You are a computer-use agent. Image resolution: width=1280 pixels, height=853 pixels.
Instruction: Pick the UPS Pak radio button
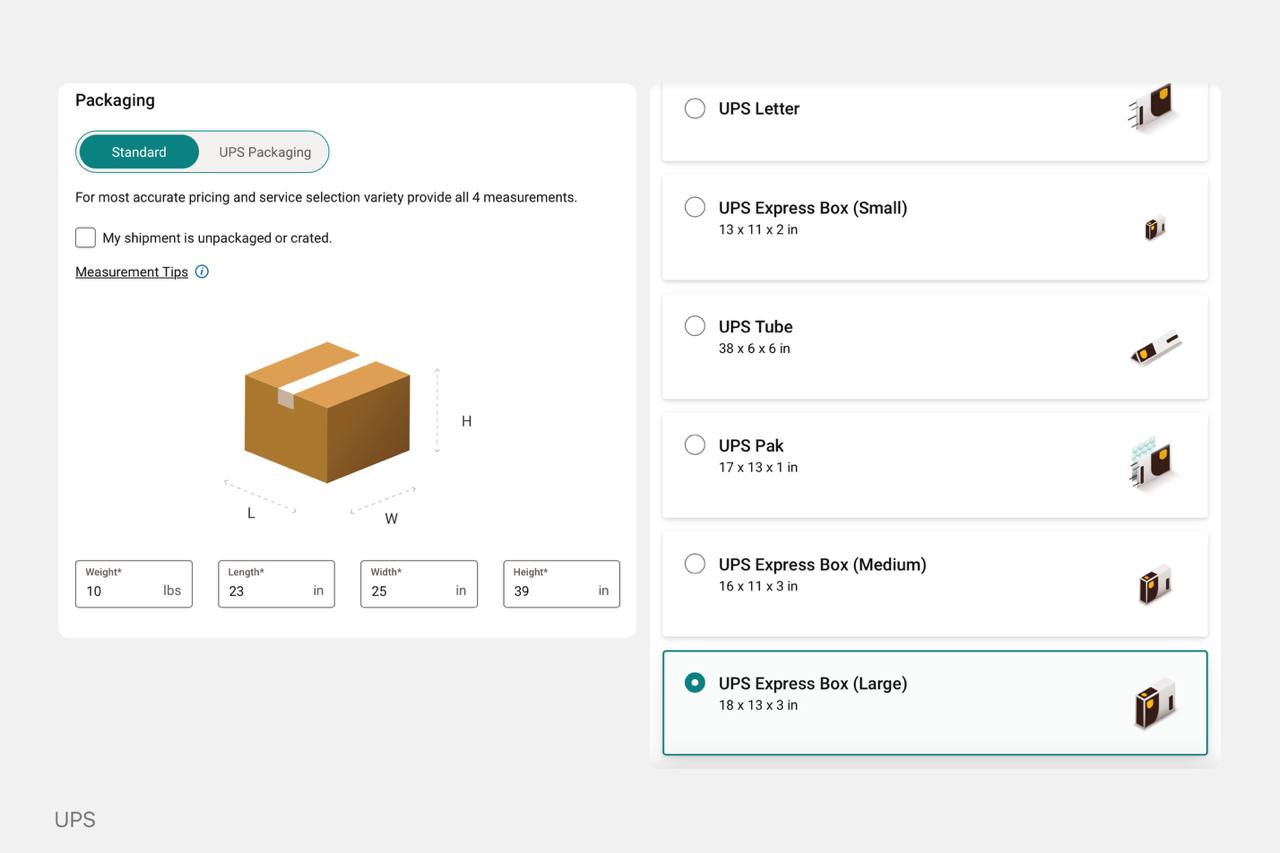coord(695,445)
